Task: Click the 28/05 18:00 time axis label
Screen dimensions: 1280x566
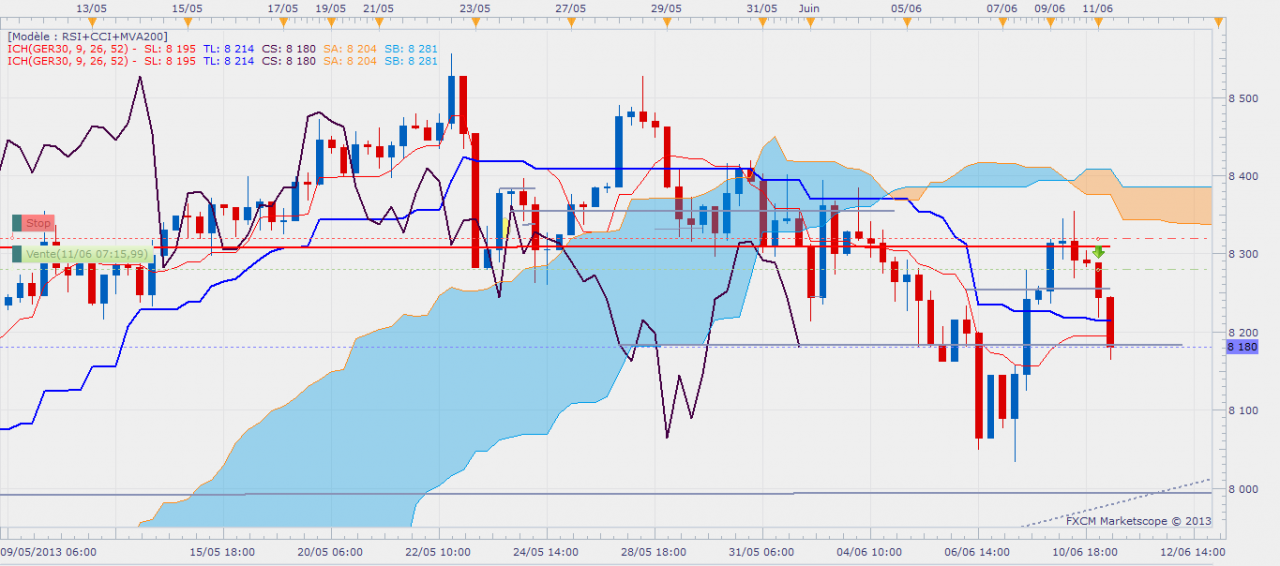Action: click(x=653, y=551)
